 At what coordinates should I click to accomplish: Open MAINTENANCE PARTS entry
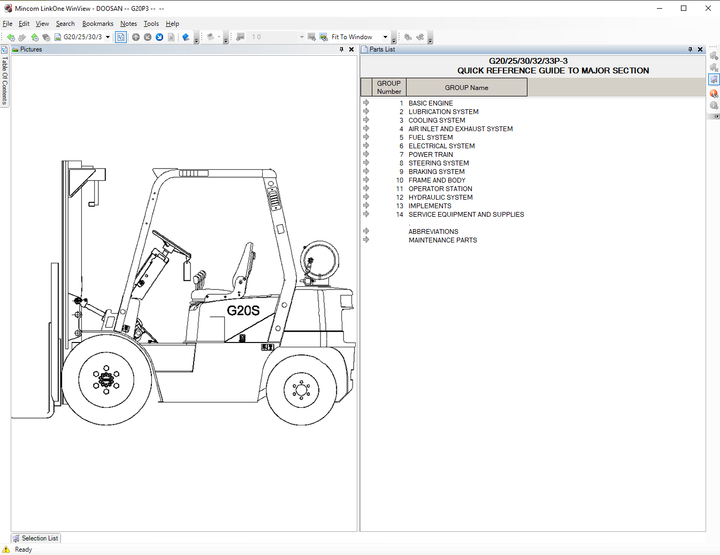click(443, 240)
